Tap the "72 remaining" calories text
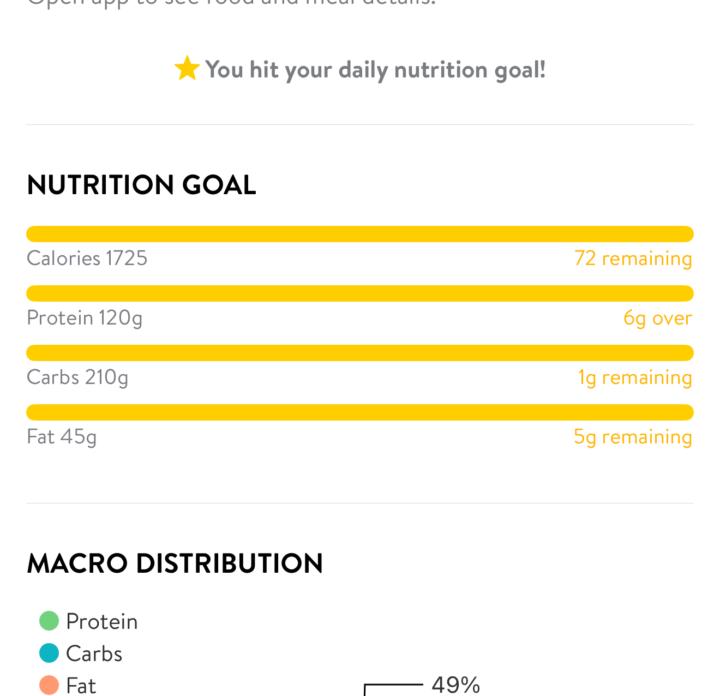 633,258
